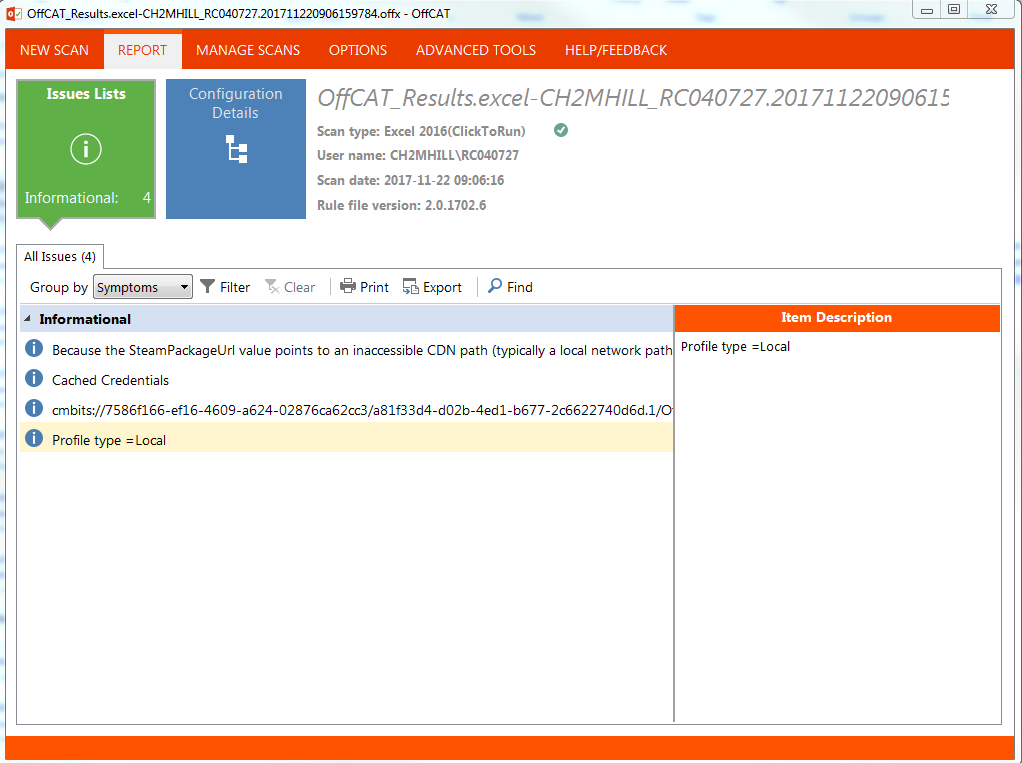This screenshot has width=1022, height=763.
Task: Click the Filter funnel icon
Action: (x=207, y=287)
